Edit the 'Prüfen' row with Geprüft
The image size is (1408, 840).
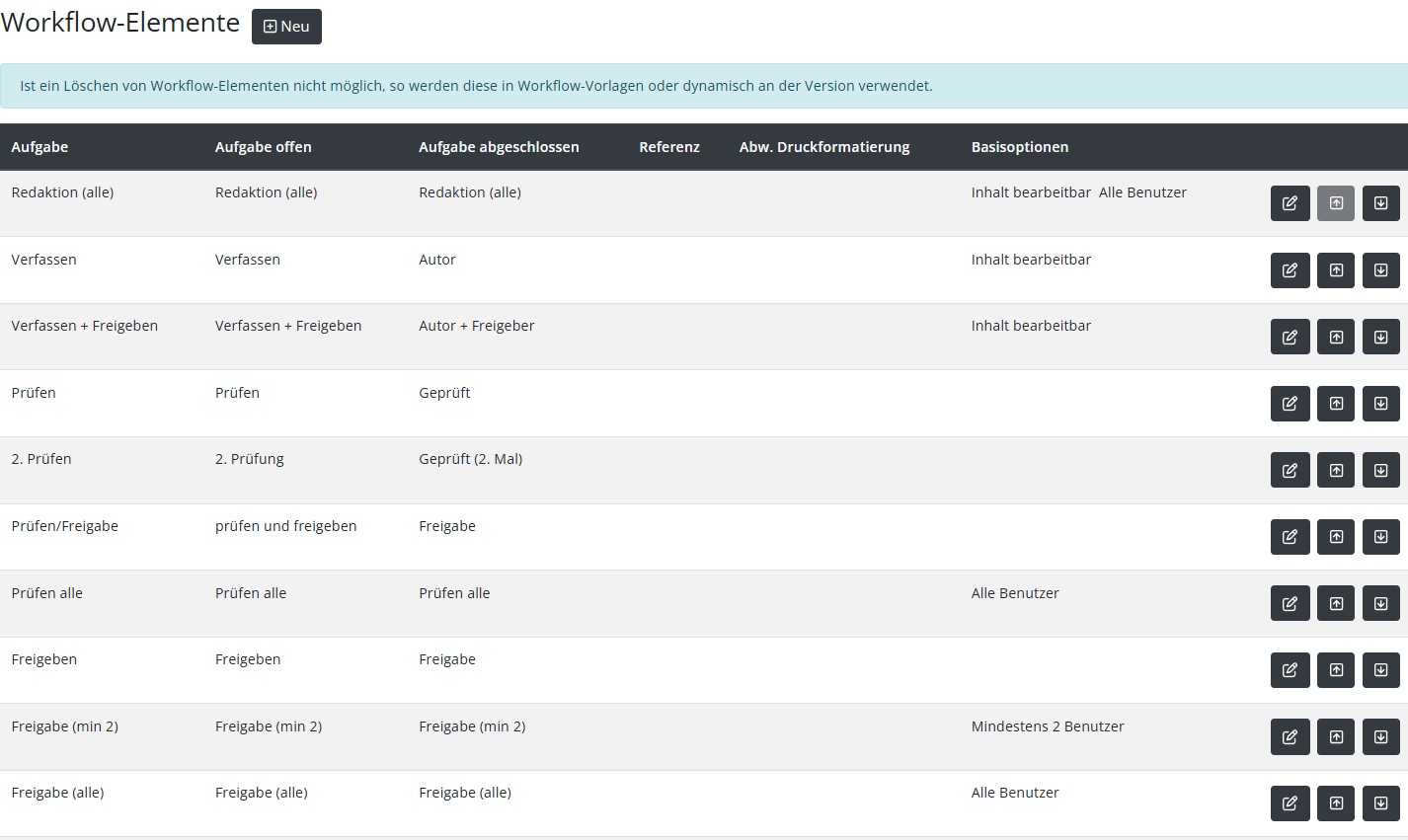[1290, 404]
